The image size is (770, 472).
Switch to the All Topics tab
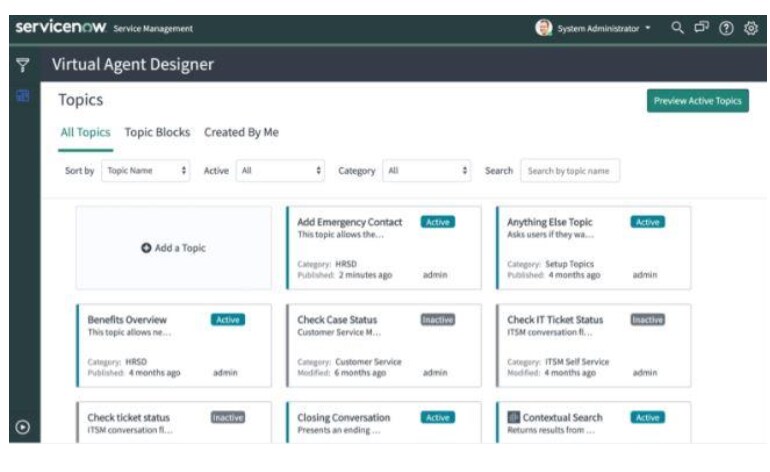click(85, 132)
